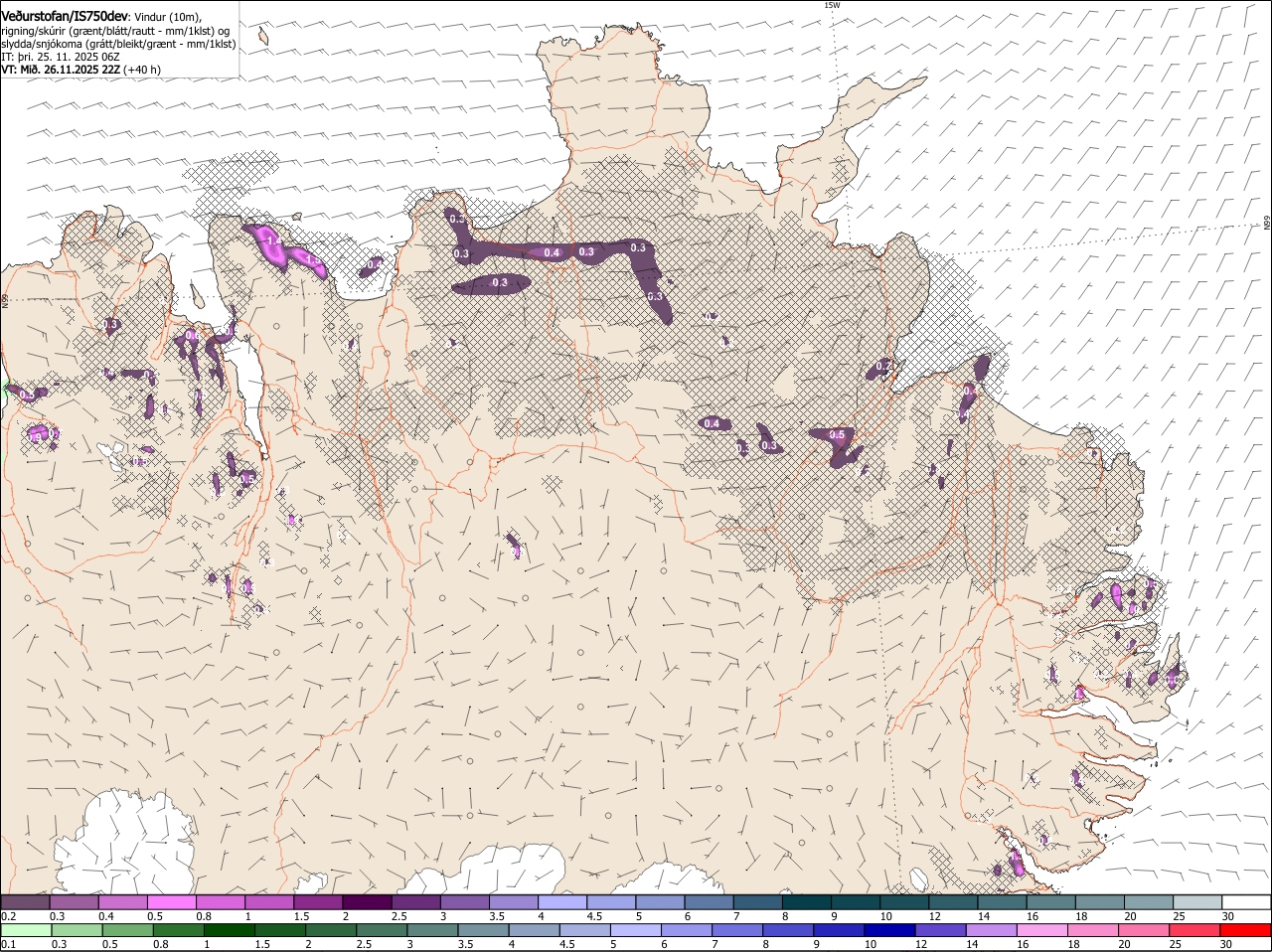The width and height of the screenshot is (1272, 952).
Task: Click the upper legend swatch between 0.2 and 0.3
Action: (25, 902)
